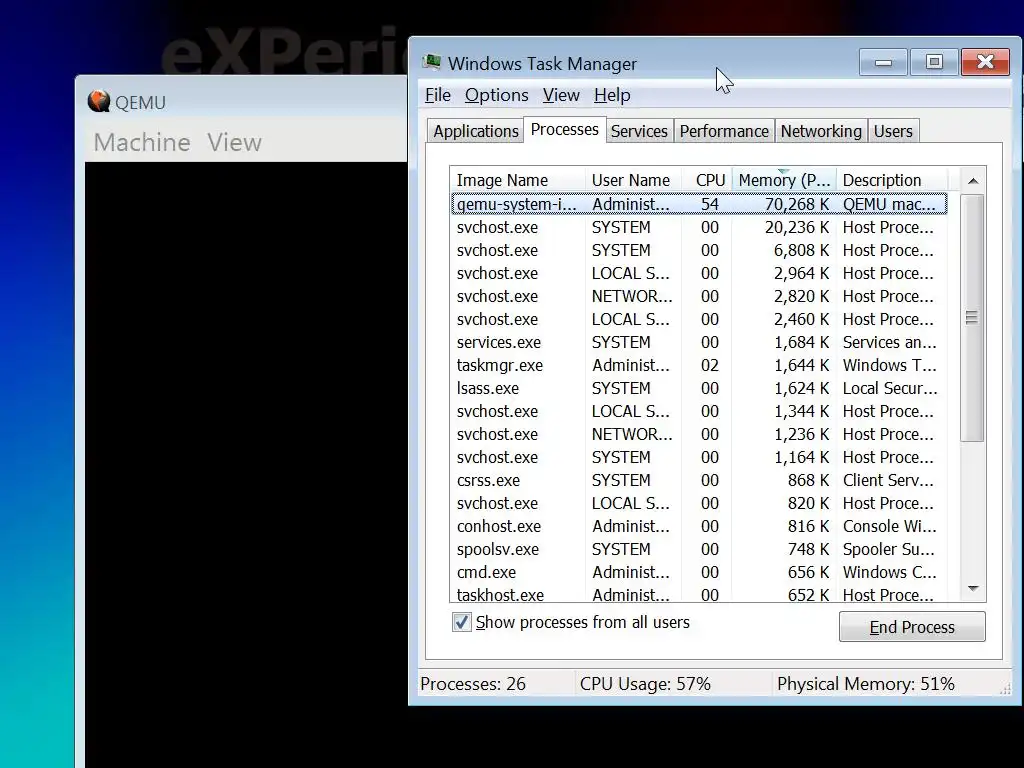Click the Client Serv... description cell
Image resolution: width=1024 pixels, height=768 pixels.
click(x=888, y=480)
